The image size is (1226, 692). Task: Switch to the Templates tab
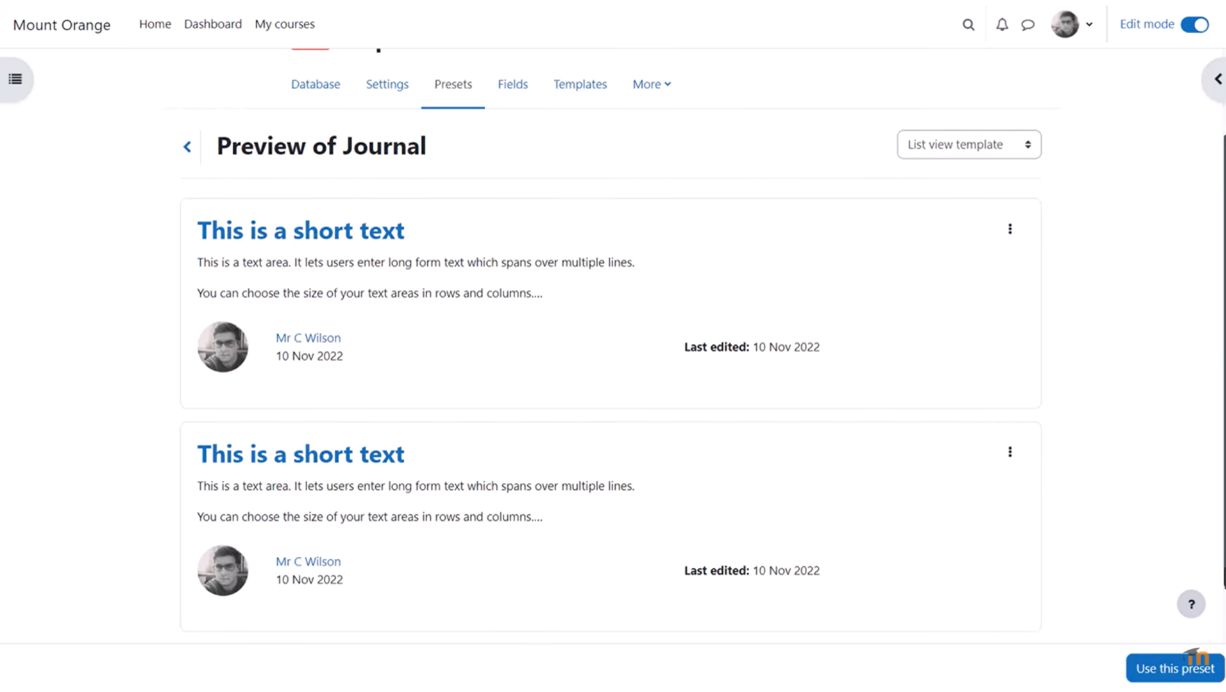pyautogui.click(x=580, y=85)
